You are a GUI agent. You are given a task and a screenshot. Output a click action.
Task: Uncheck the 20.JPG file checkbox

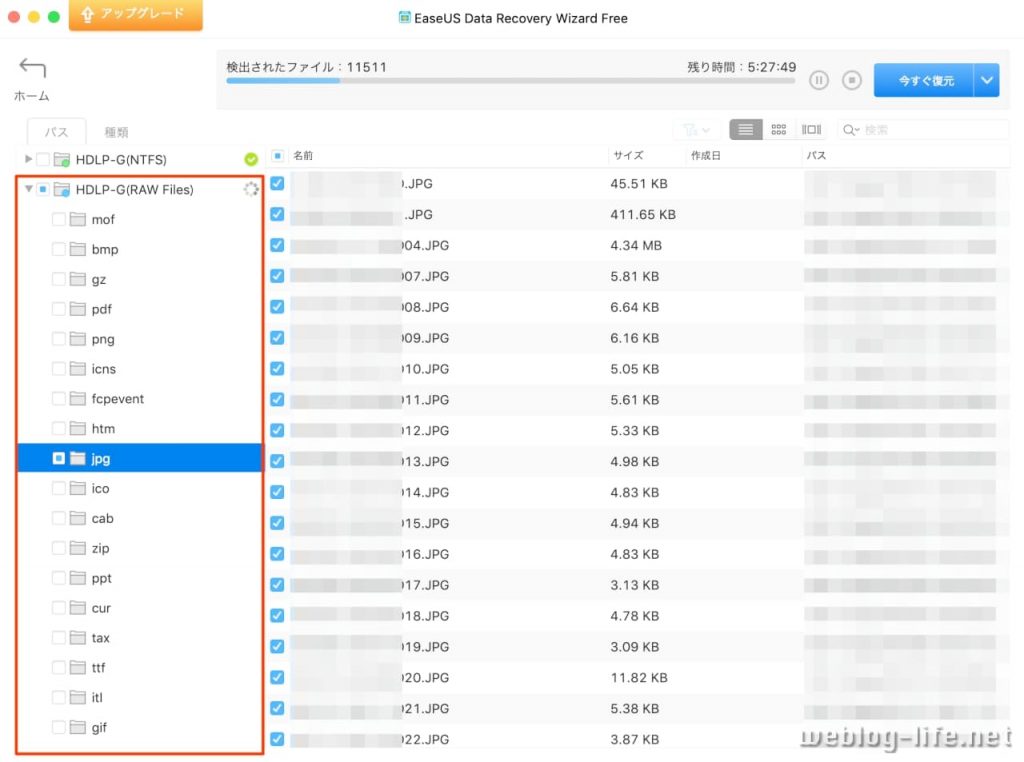click(x=278, y=677)
